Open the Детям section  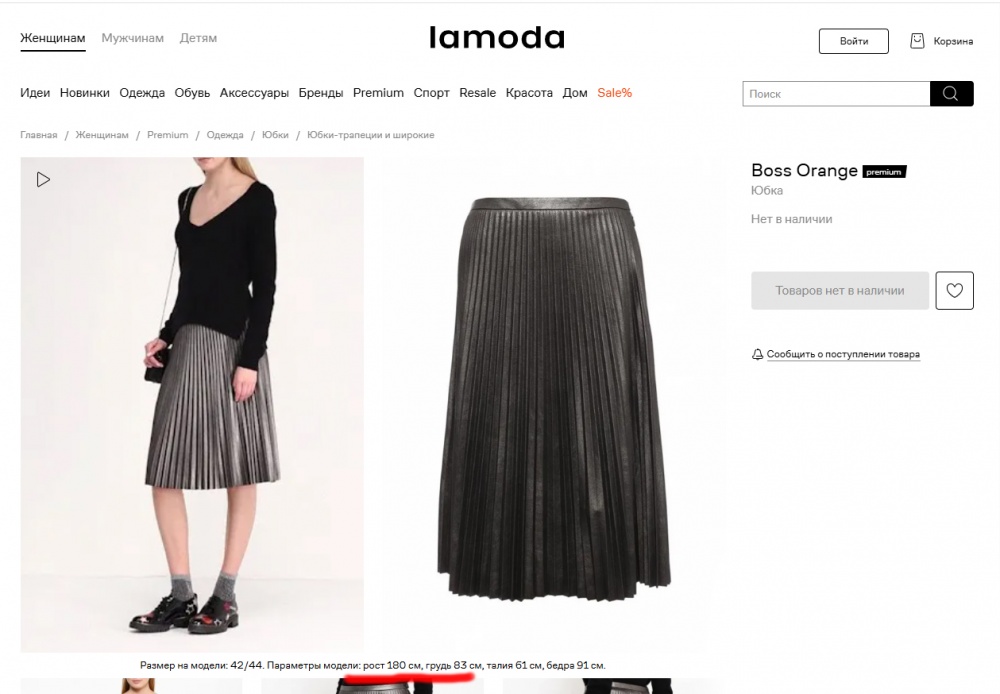click(198, 38)
